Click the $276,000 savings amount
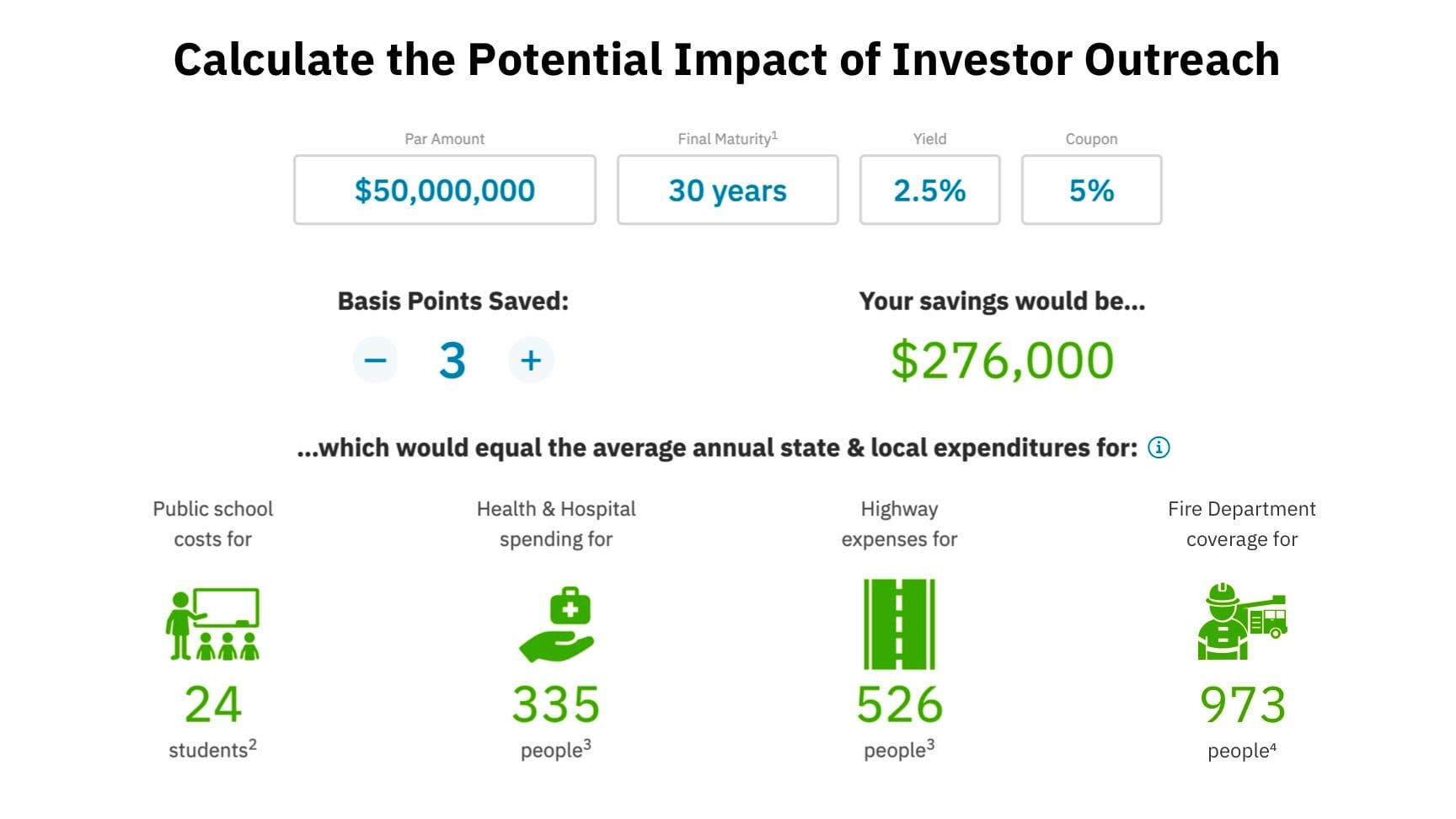The height and width of the screenshot is (819, 1456). 1003,361
